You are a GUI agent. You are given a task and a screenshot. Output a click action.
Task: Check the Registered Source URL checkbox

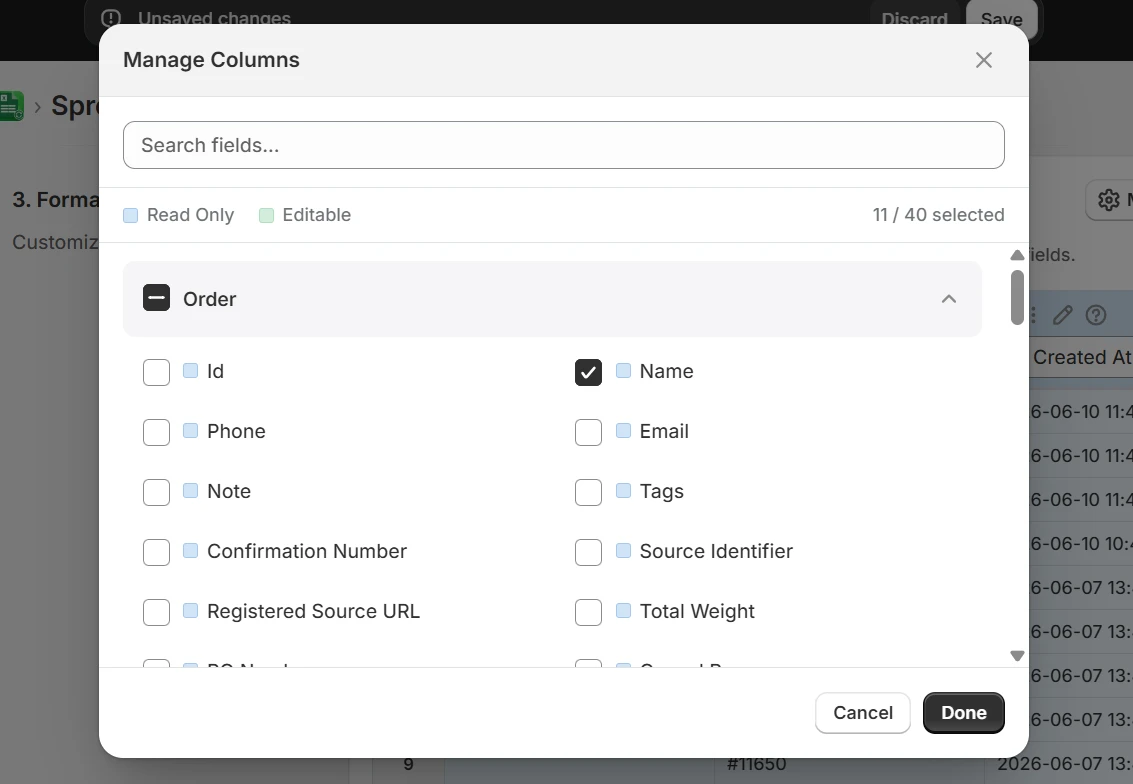[156, 612]
